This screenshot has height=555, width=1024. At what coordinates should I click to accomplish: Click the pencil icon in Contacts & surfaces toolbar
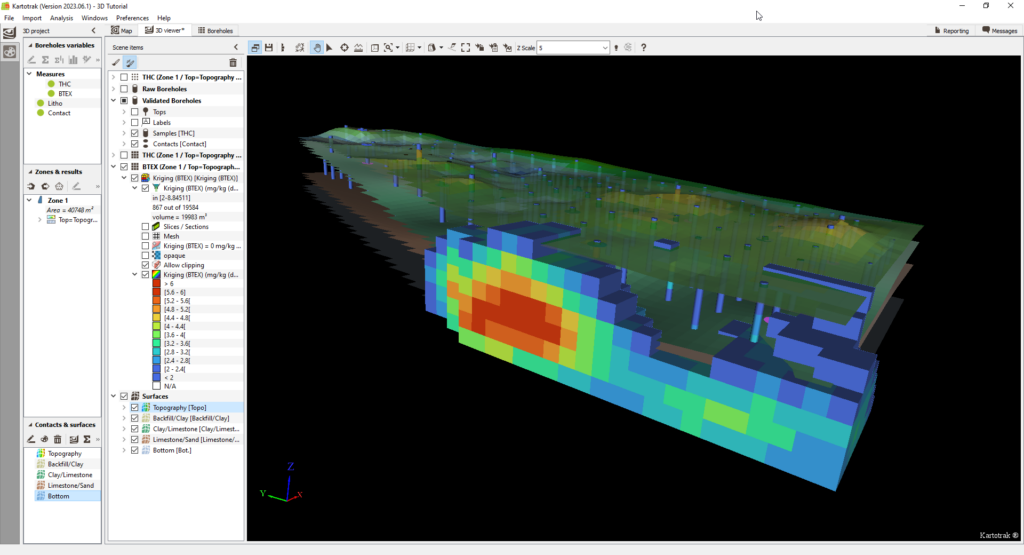pos(31,439)
